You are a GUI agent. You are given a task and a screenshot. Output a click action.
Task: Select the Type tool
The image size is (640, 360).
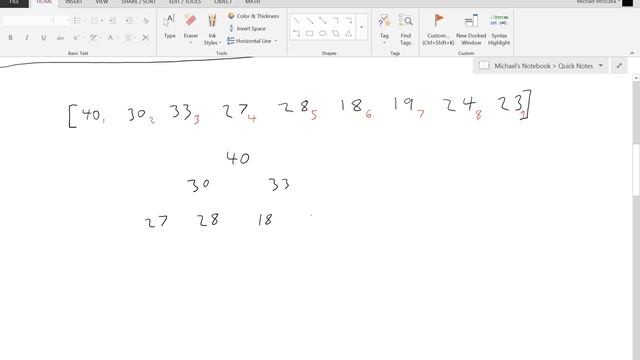(169, 27)
